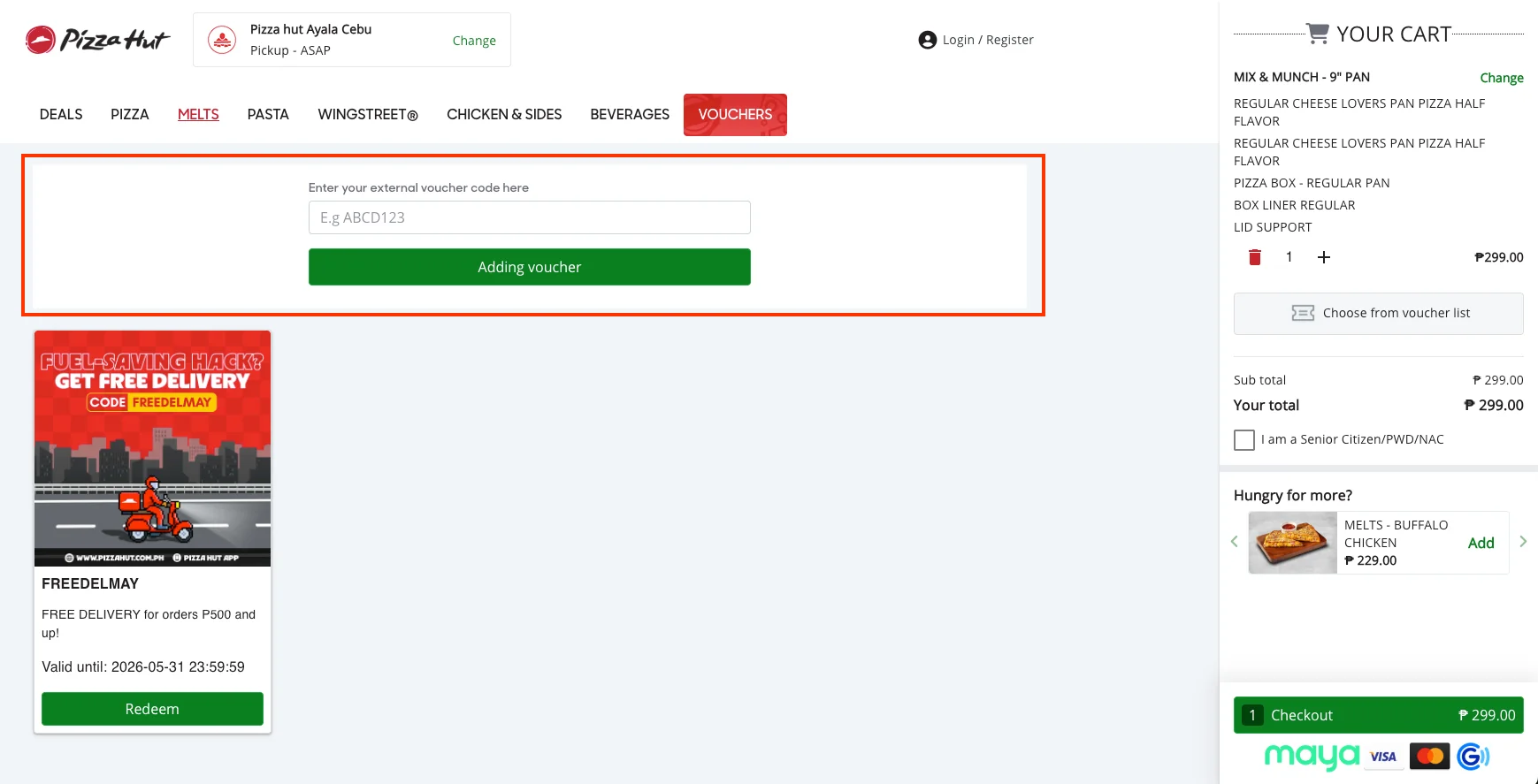
Task: Click the ₱229.00 suggested item price
Action: coord(1371,560)
